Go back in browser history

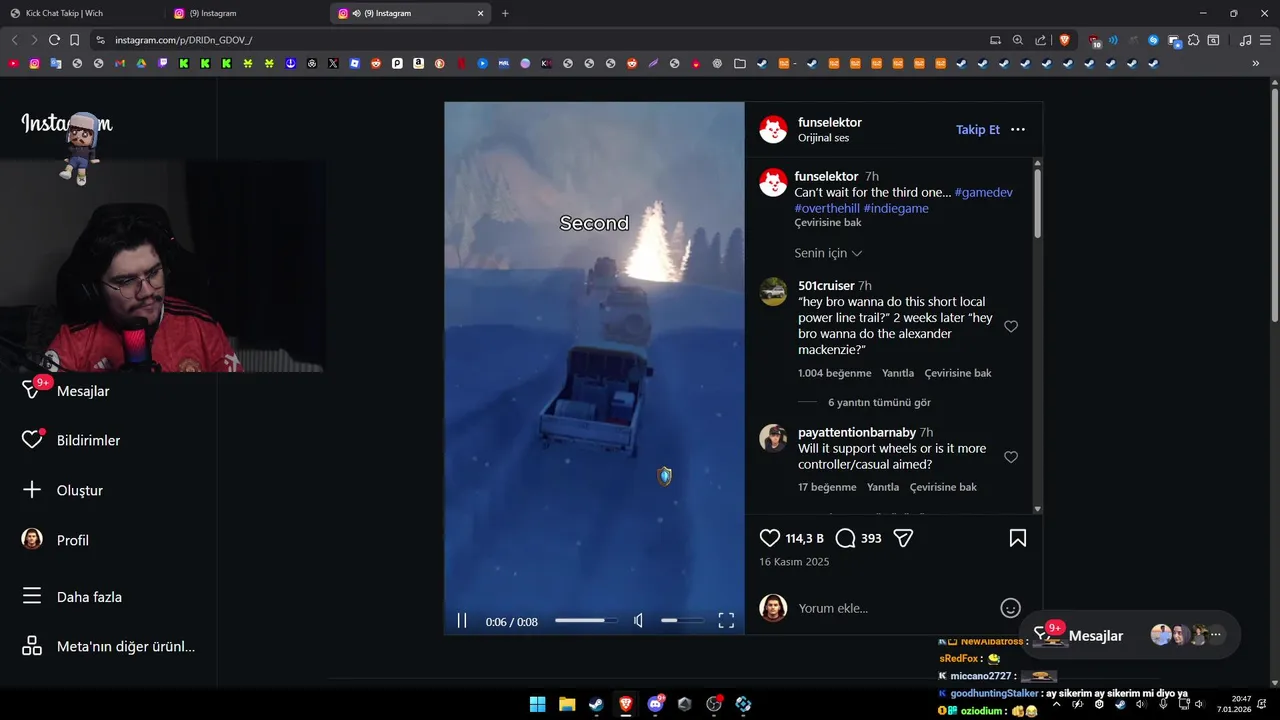[14, 40]
